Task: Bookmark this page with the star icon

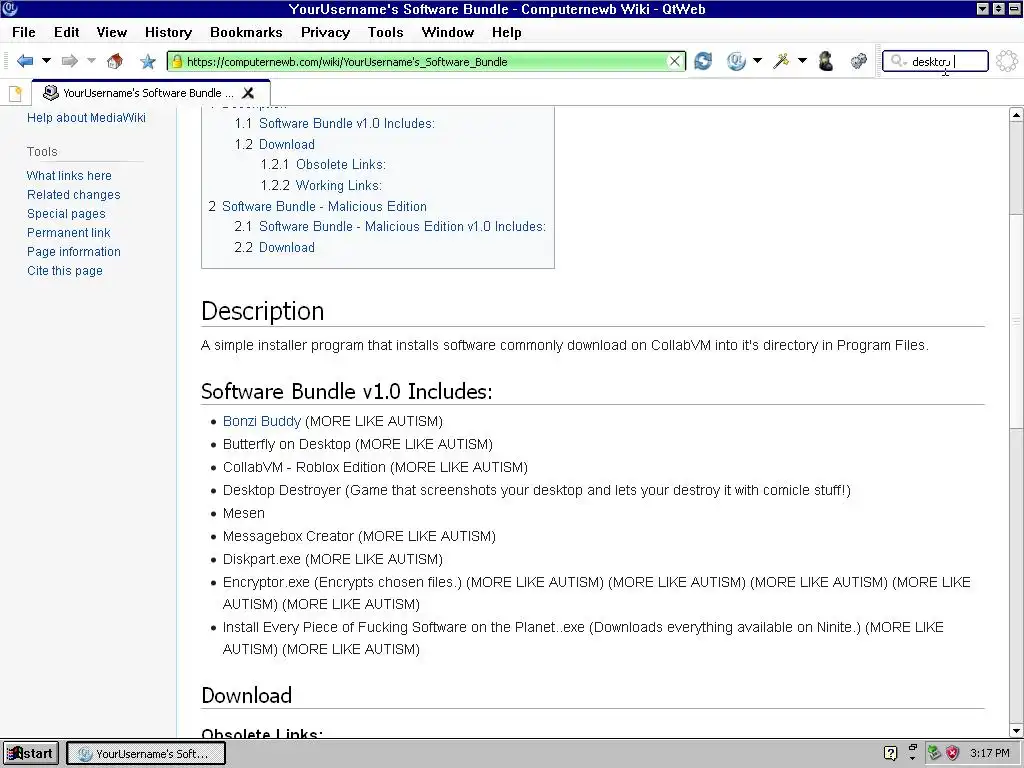Action: pyautogui.click(x=148, y=61)
